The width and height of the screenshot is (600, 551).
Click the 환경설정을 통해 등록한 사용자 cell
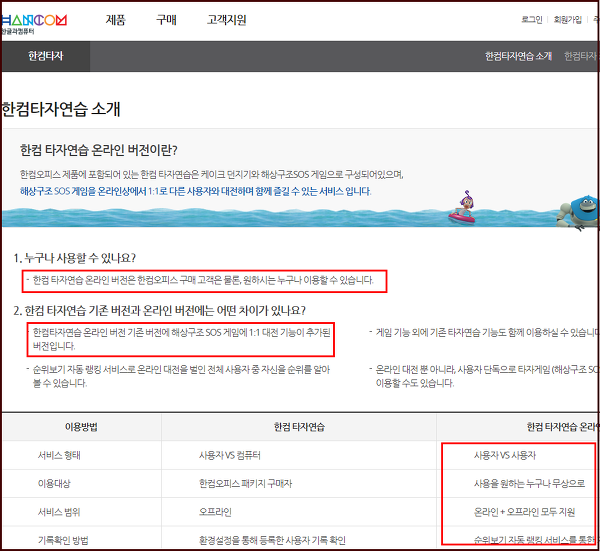point(272,540)
